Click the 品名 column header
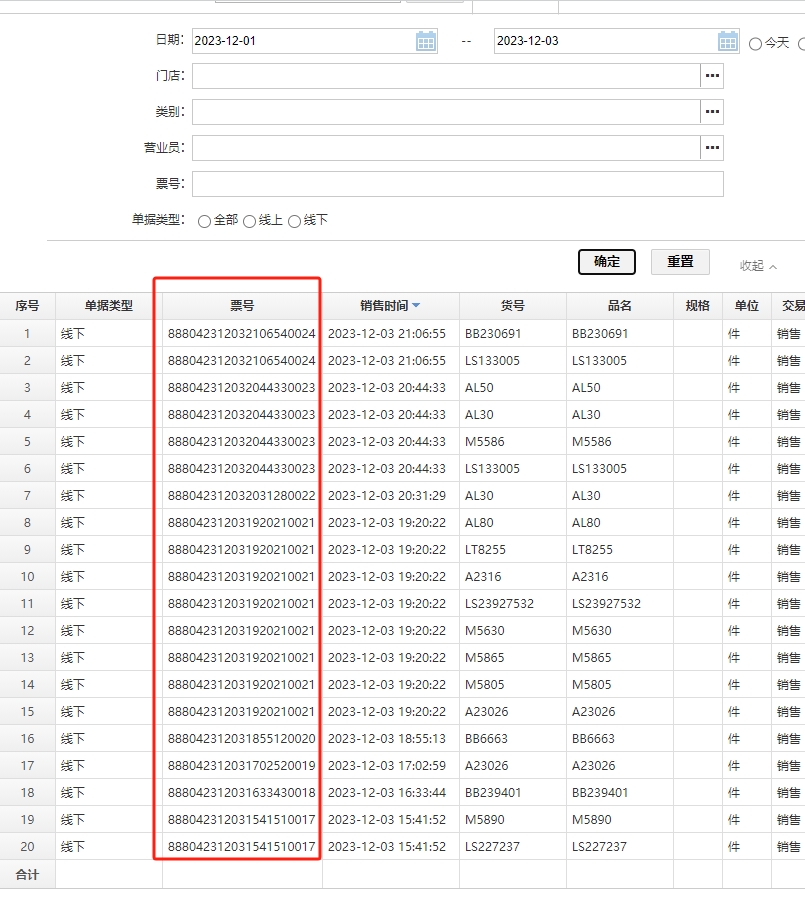This screenshot has width=805, height=897. [x=620, y=305]
